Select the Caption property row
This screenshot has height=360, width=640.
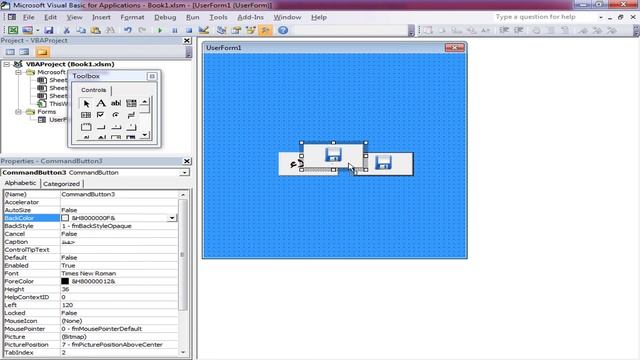coord(91,242)
